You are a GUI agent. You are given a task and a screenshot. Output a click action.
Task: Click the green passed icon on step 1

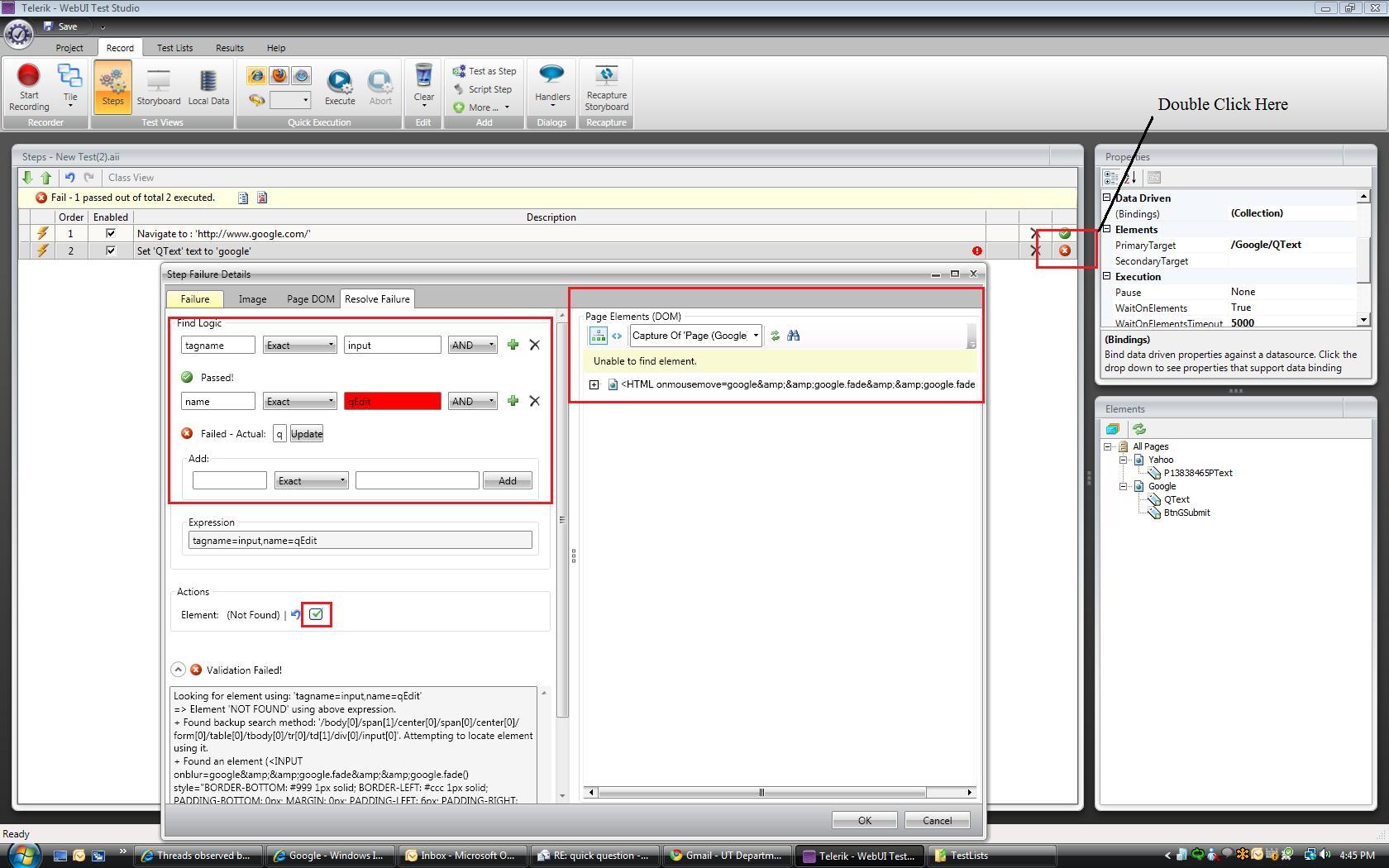tap(1065, 234)
